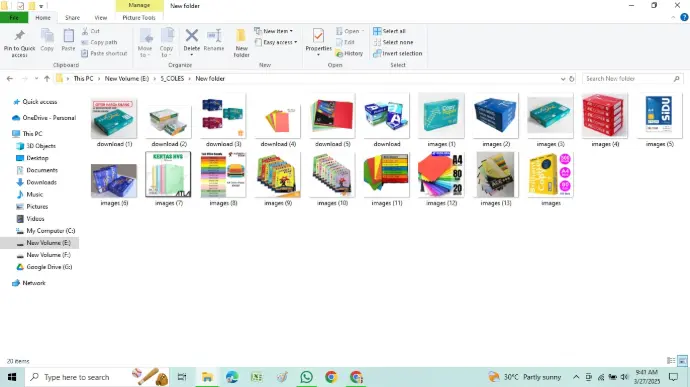Click the refresh icon beside address bar
Screen dimensions: 690x387
coord(572,79)
